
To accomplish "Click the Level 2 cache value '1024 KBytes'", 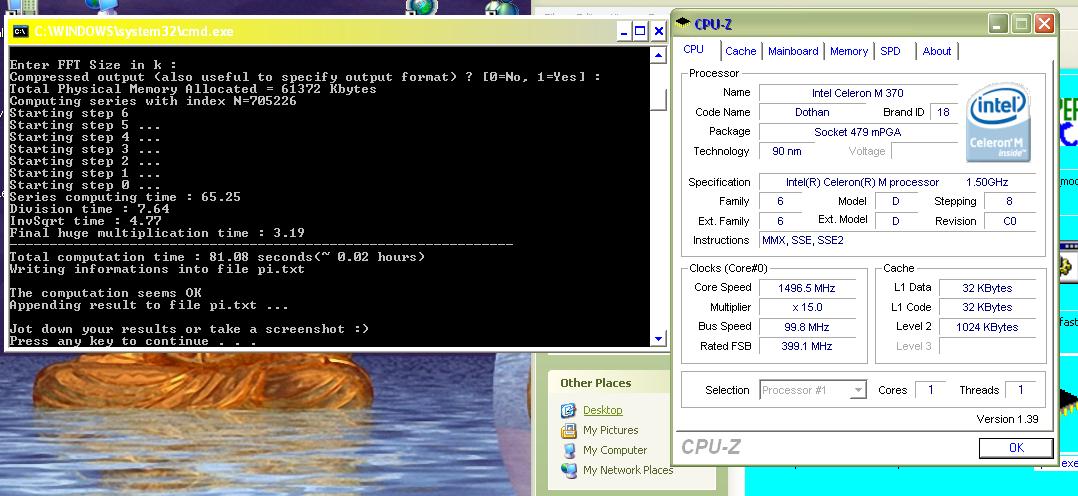I will click(x=987, y=327).
